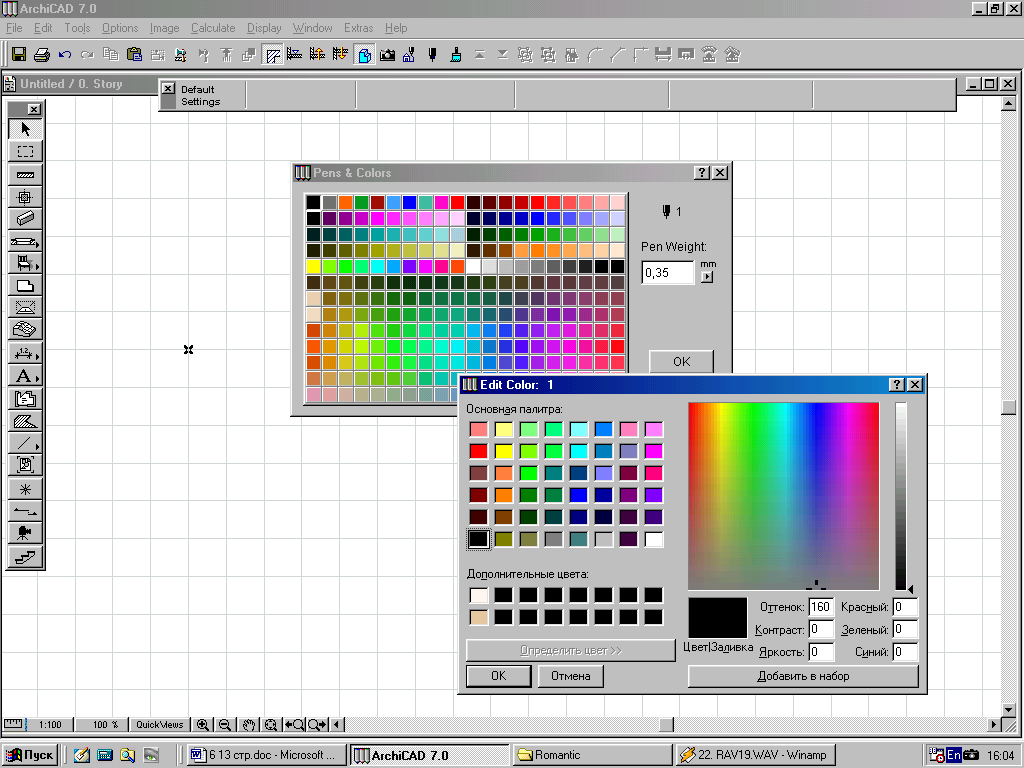1024x768 pixels.
Task: Click the help question button in Edit Color
Action: coord(897,385)
